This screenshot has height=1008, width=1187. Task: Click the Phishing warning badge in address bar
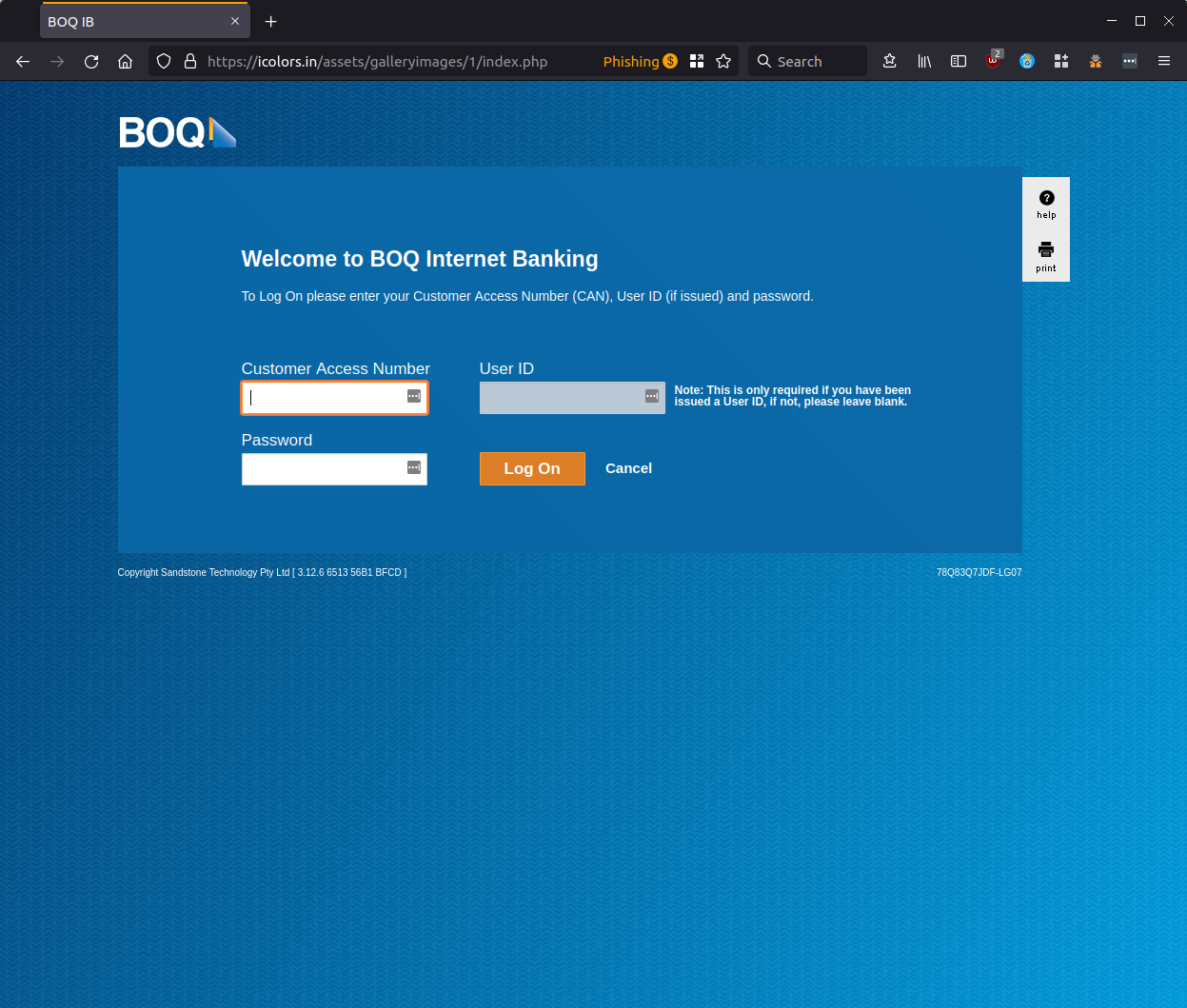[x=640, y=61]
